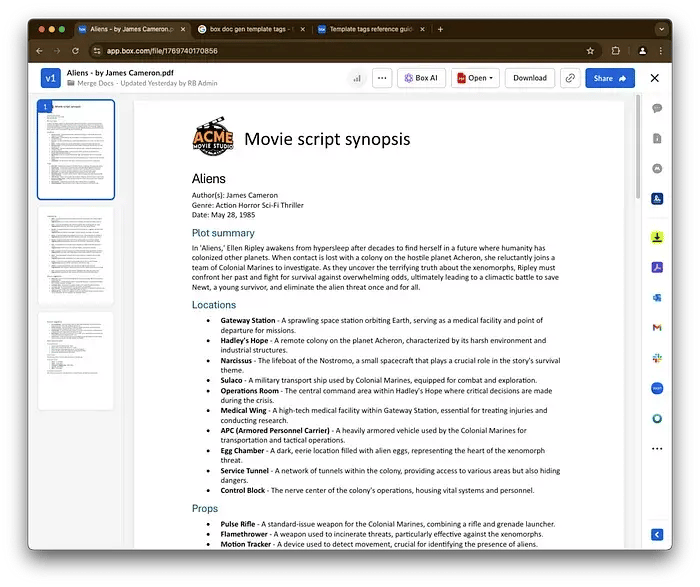The height and width of the screenshot is (587, 700).
Task: Share to Slack integration icon
Action: click(x=657, y=358)
